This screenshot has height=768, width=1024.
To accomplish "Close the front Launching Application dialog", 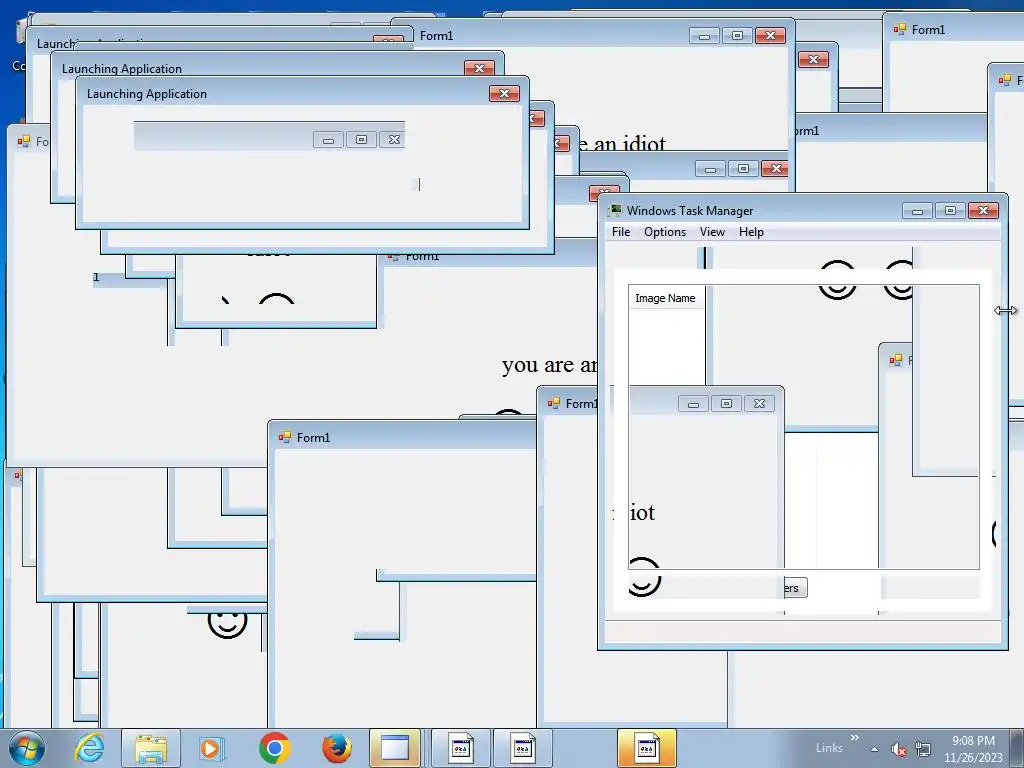I will click(x=504, y=93).
